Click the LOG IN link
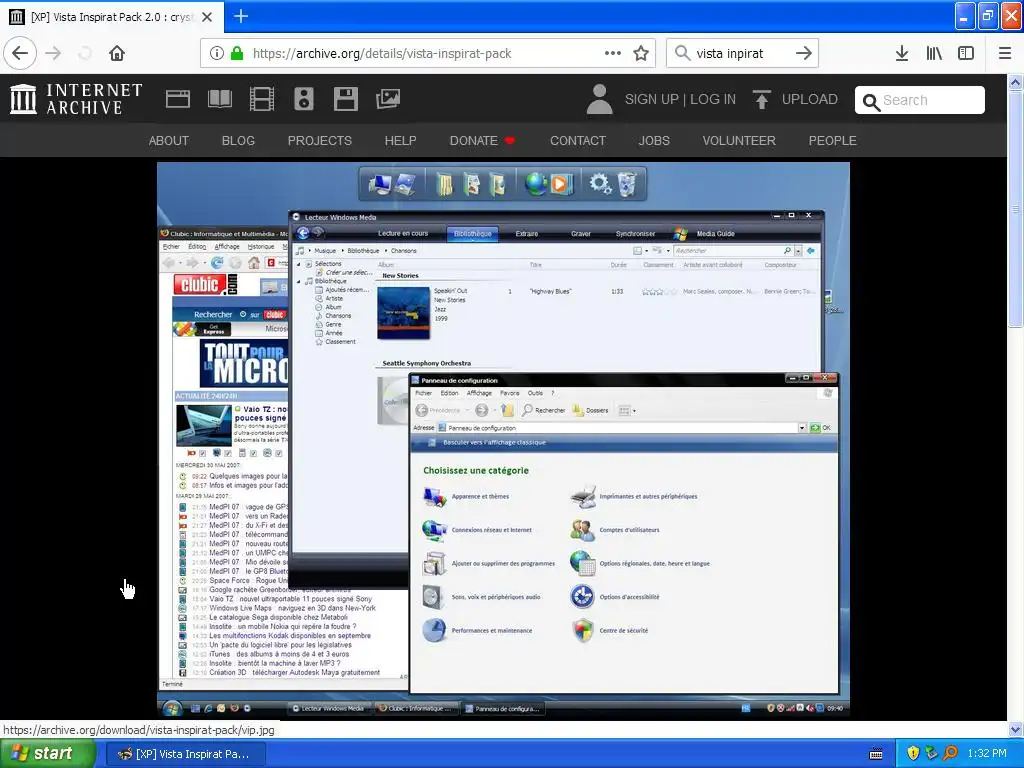The width and height of the screenshot is (1024, 768). [713, 99]
